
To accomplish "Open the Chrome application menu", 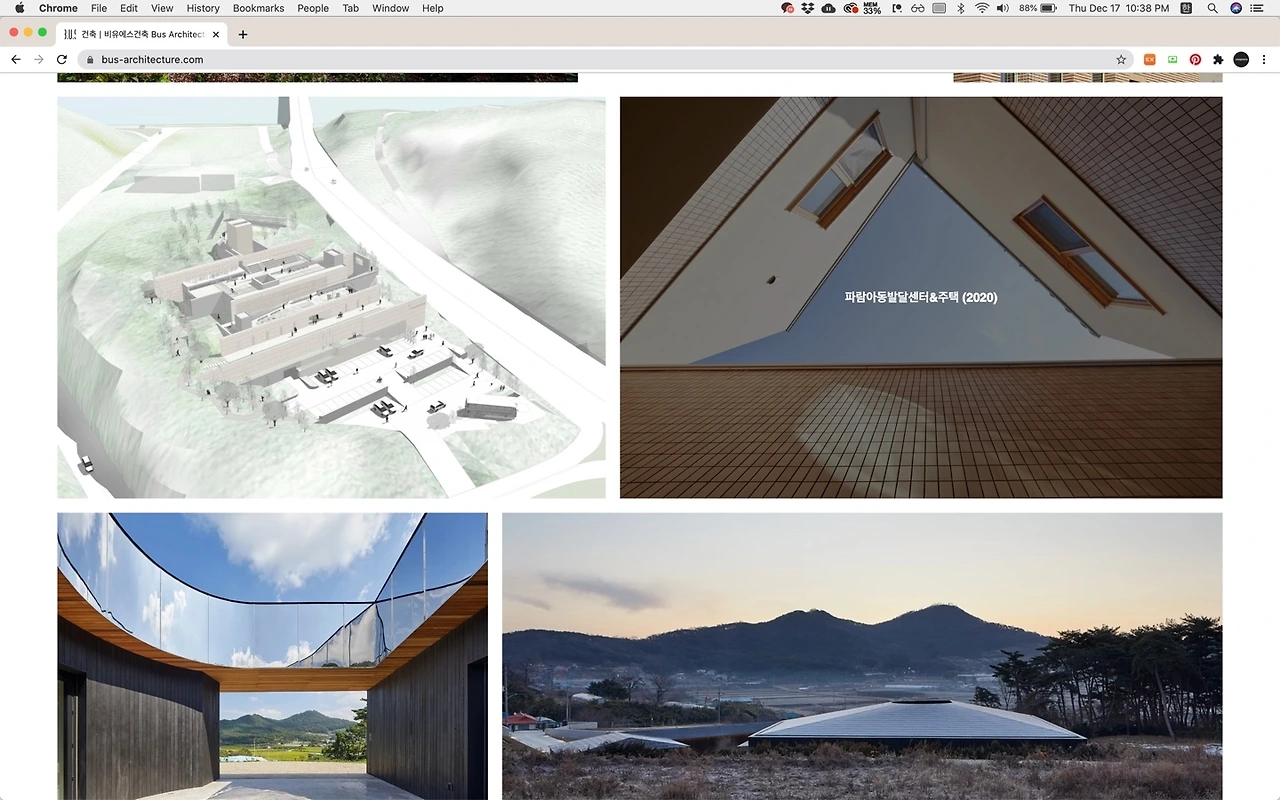I will tap(58, 8).
